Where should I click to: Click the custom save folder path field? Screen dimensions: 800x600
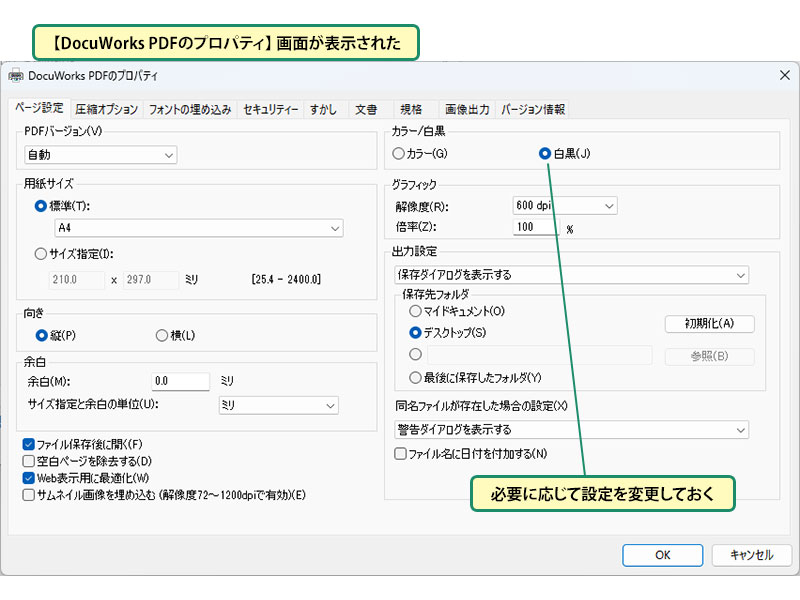tap(540, 355)
